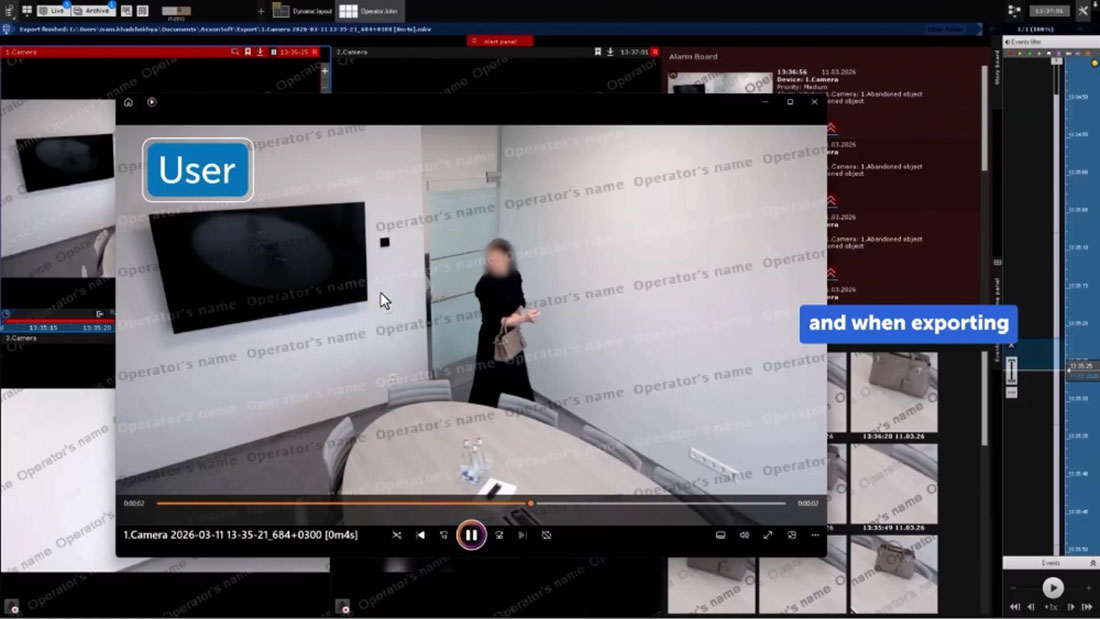The width and height of the screenshot is (1100, 619).
Task: Select the first alarm thumbnail on Alarm Board
Action: [720, 84]
